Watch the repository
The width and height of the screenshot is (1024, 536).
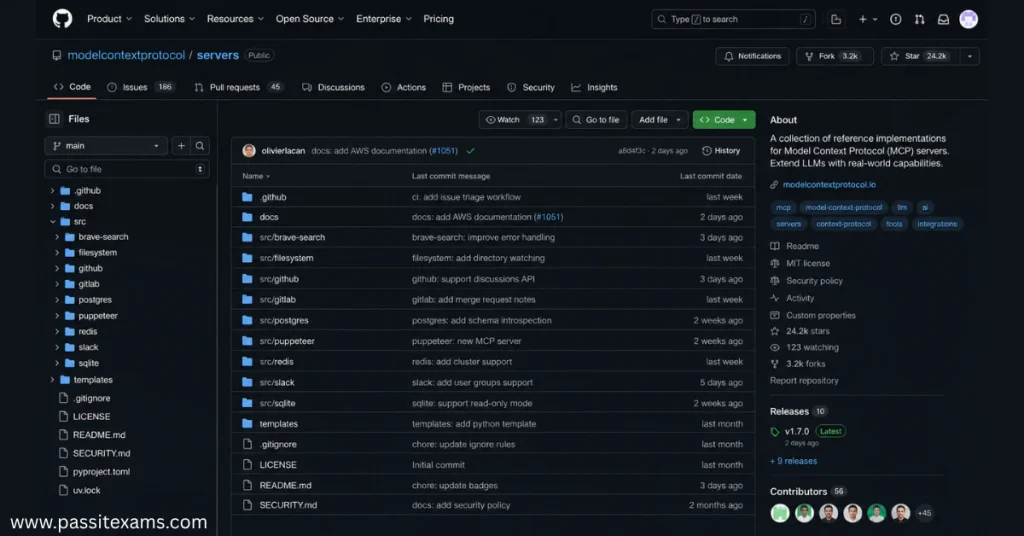pos(513,119)
